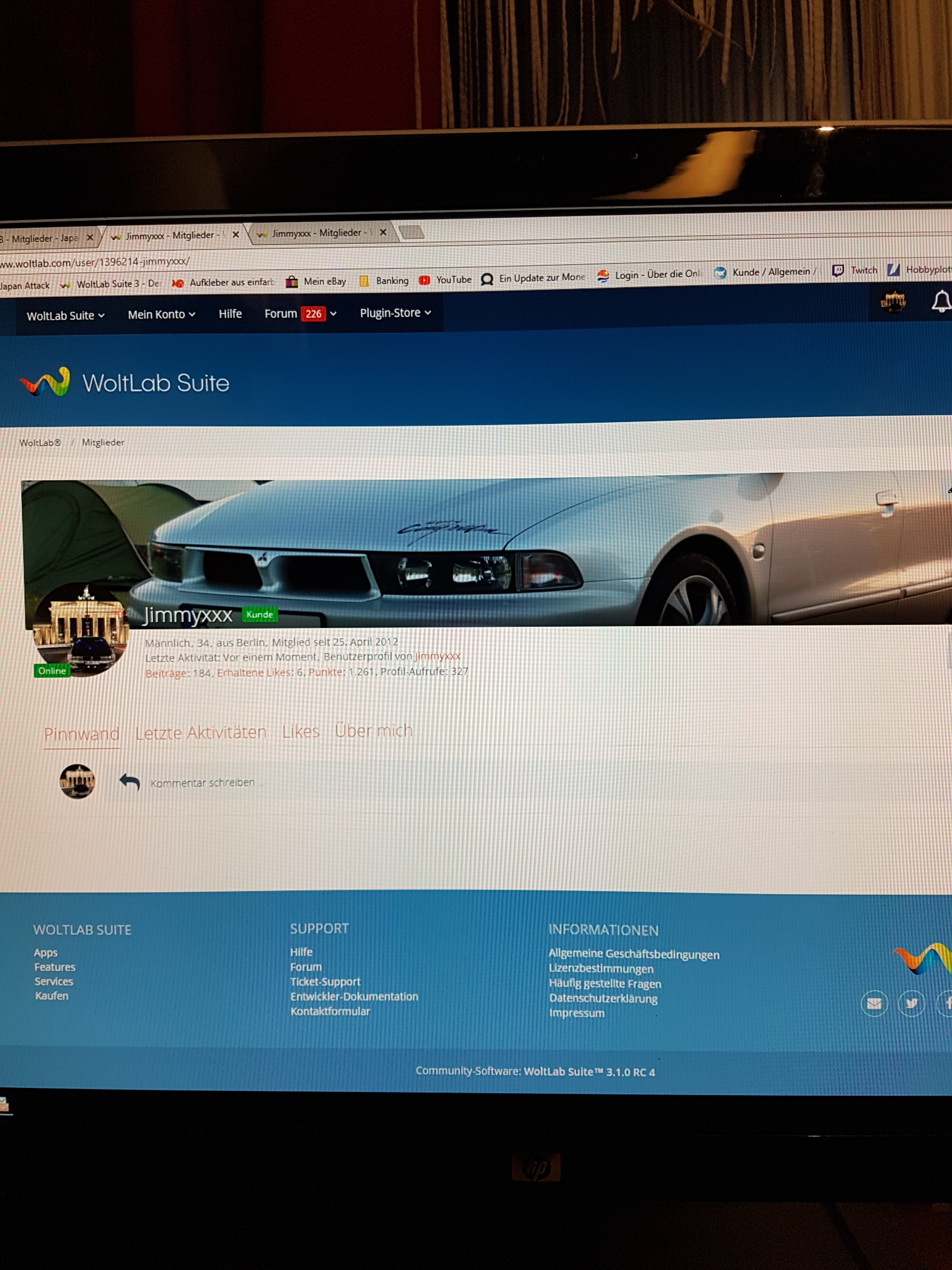Open the Mein eBay bookmark
Image resolution: width=952 pixels, height=1270 pixels.
tap(316, 281)
